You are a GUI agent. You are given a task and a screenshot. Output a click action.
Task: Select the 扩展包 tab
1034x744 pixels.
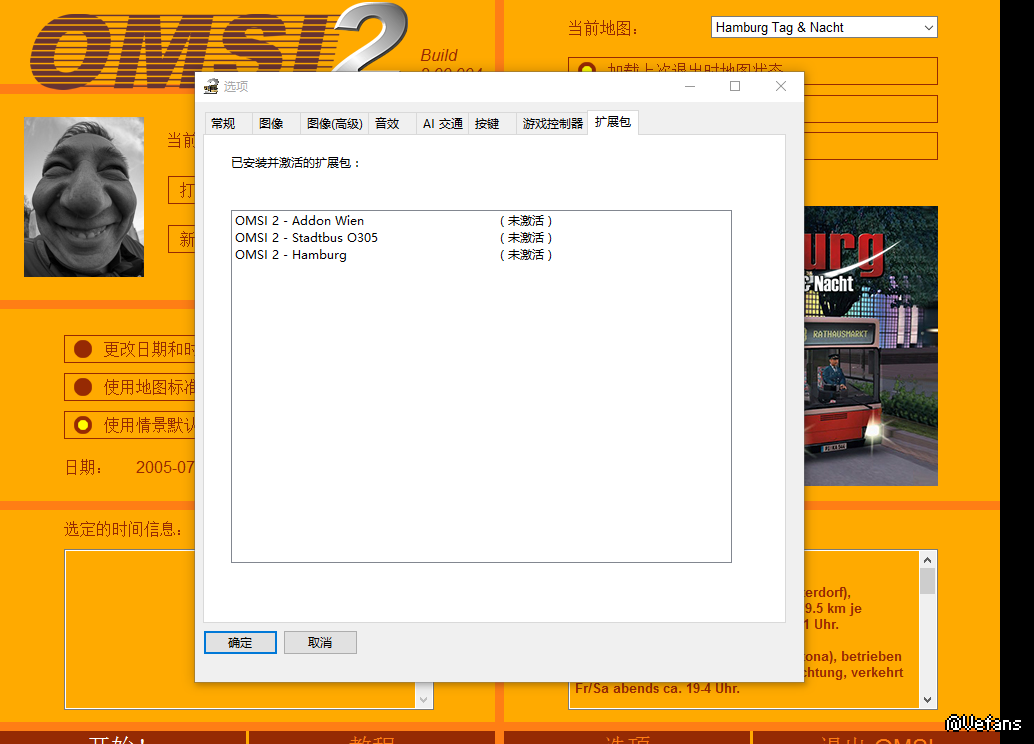613,122
